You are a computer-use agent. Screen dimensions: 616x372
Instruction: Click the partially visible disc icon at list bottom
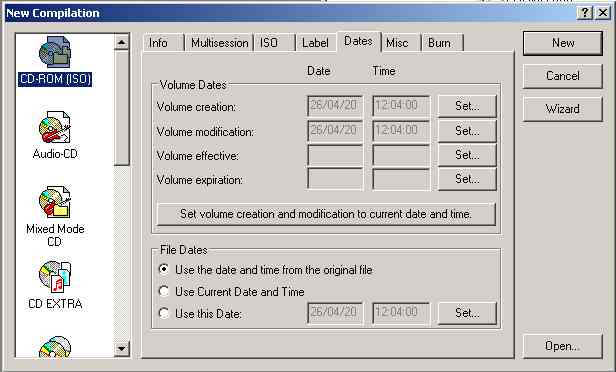55,346
